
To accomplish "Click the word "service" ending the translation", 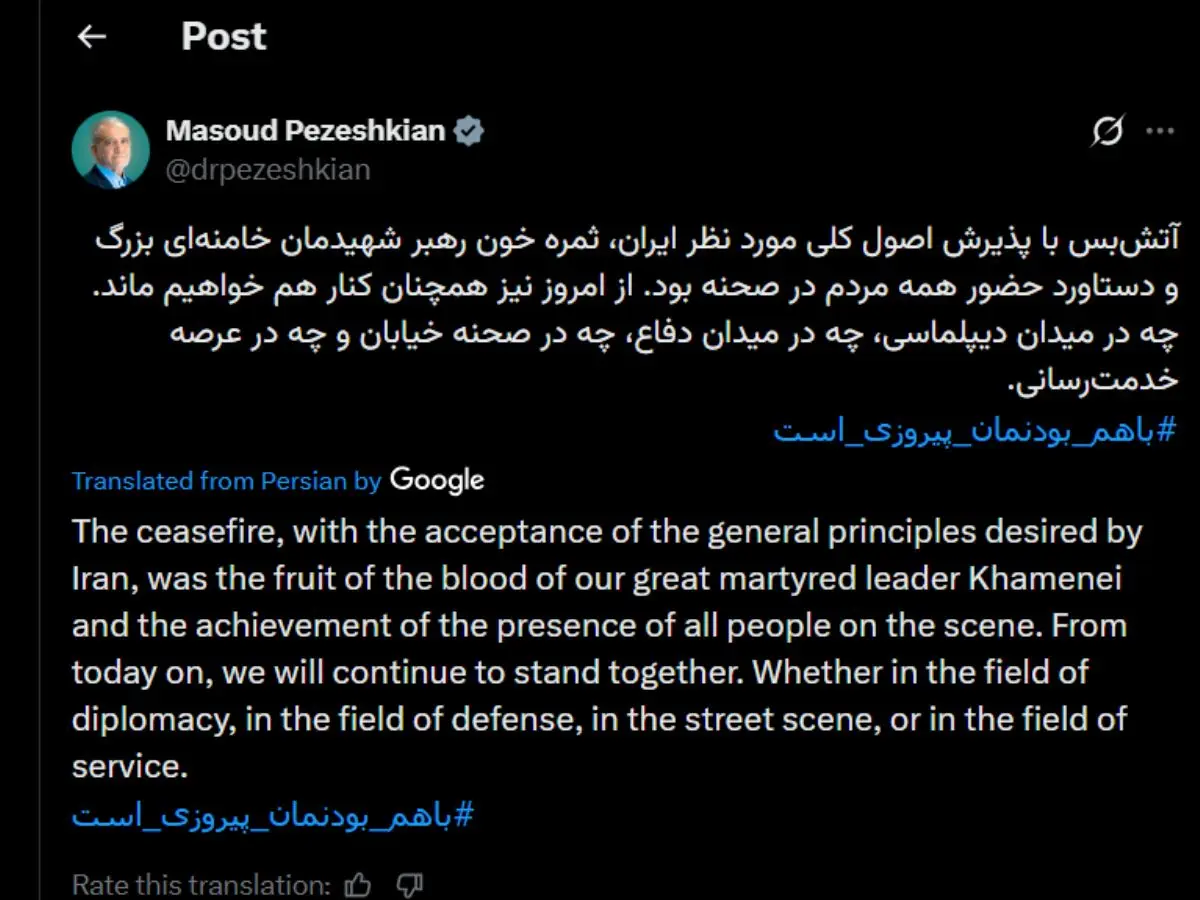I will tap(126, 766).
